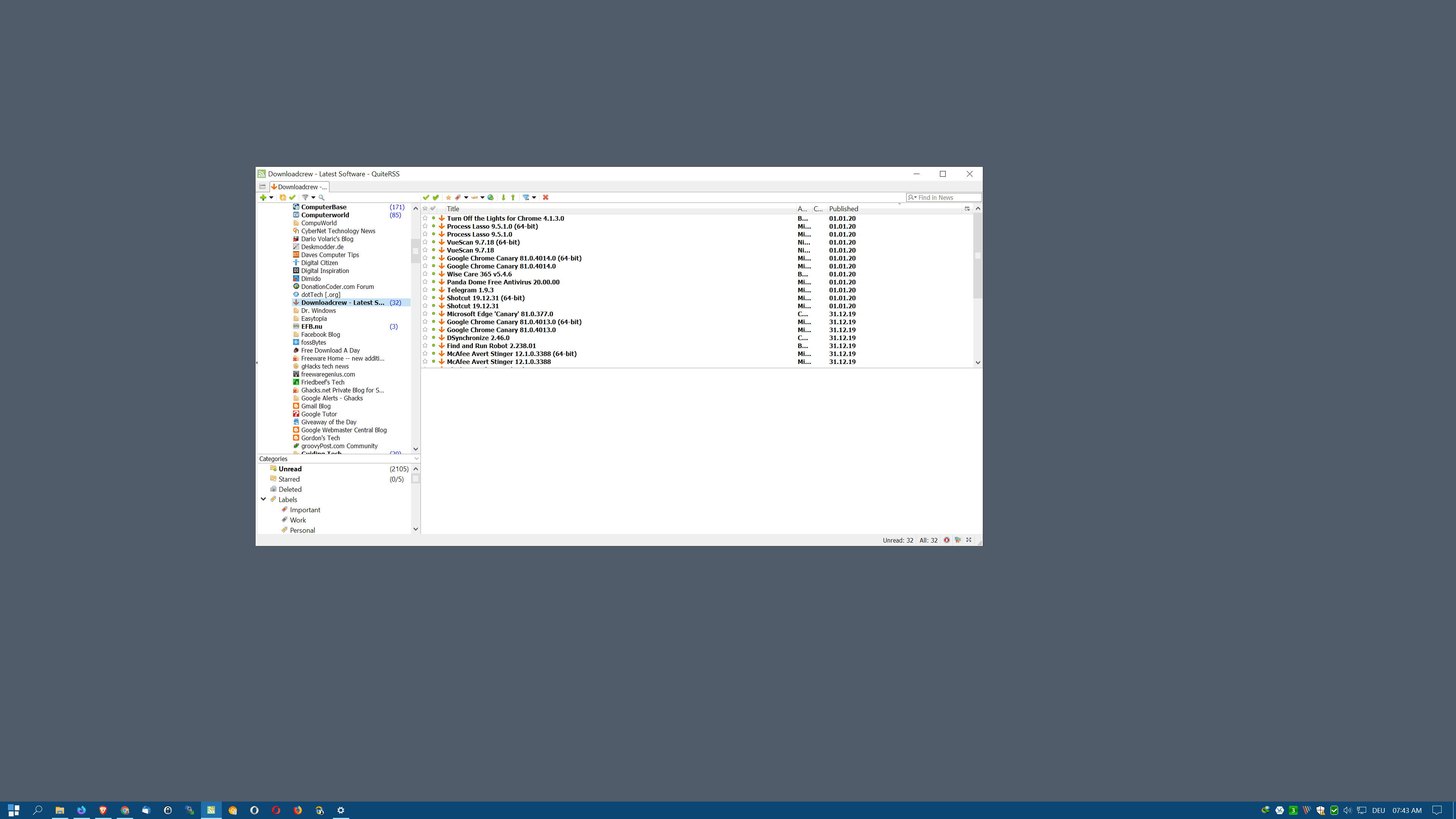This screenshot has height=819, width=1456.
Task: Click the load images status bar icon
Action: [958, 540]
